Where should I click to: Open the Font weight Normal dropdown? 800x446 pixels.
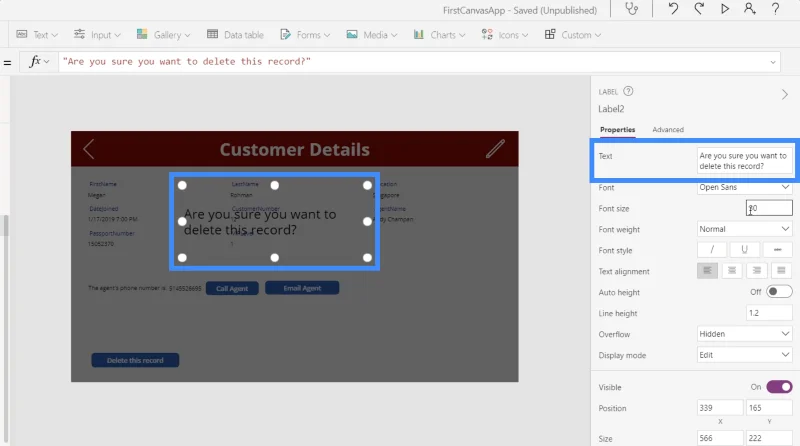coord(744,229)
